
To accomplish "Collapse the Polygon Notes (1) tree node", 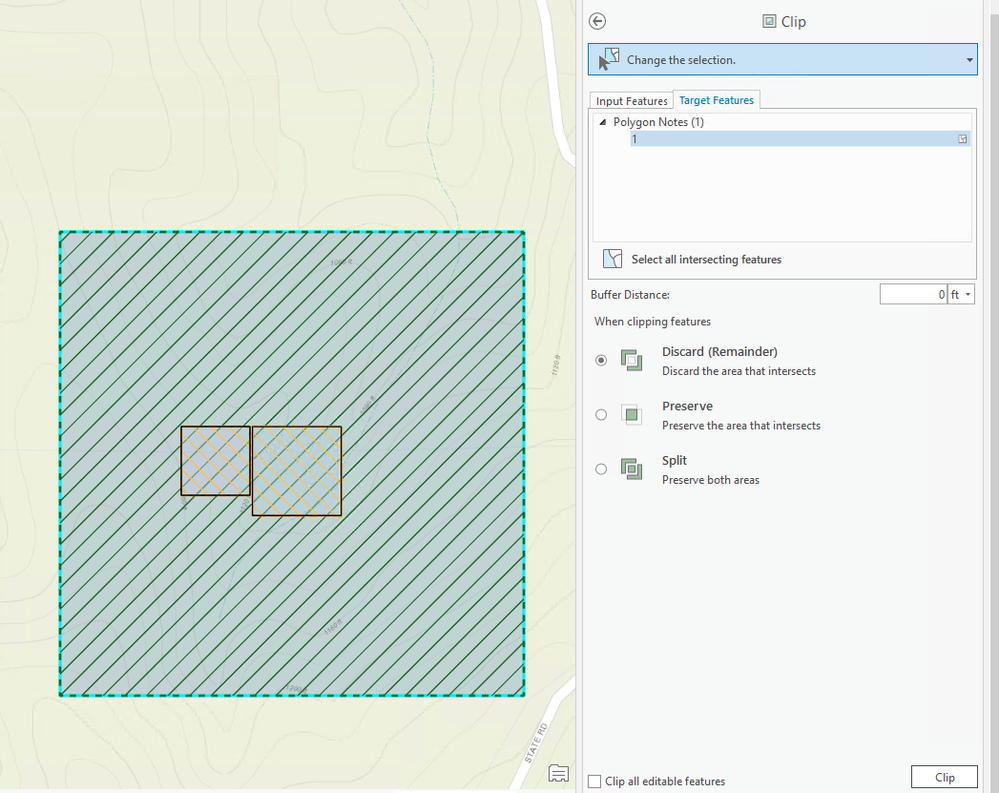I will click(602, 122).
